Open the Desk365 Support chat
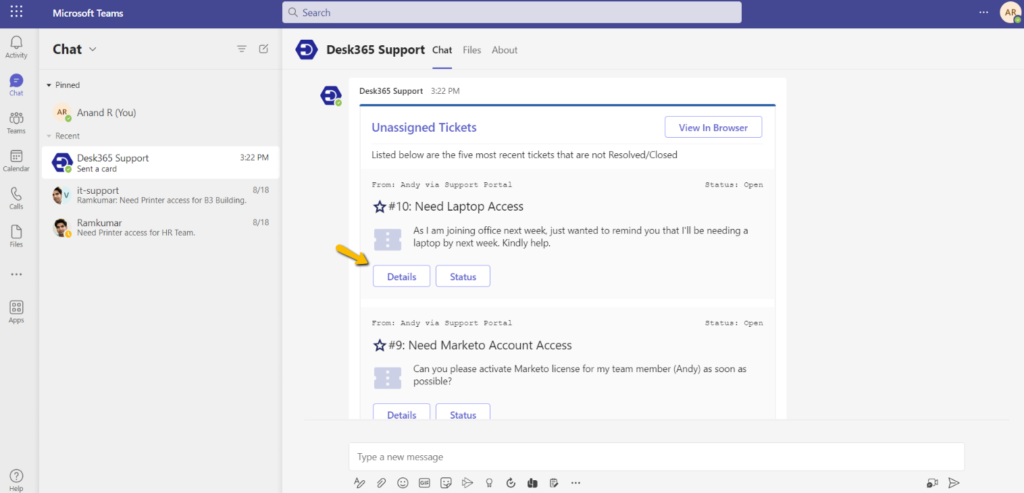The image size is (1024, 493). tap(160, 163)
